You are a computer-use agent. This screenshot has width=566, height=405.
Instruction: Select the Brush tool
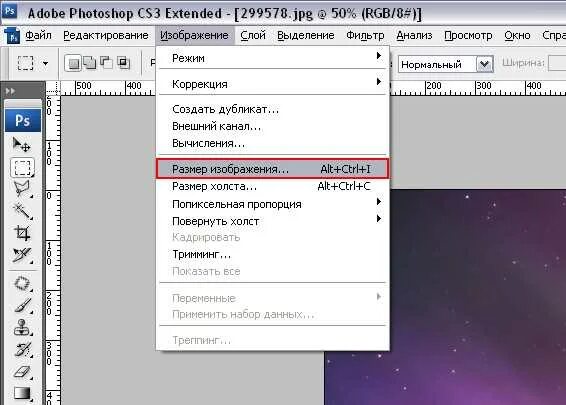coord(22,306)
